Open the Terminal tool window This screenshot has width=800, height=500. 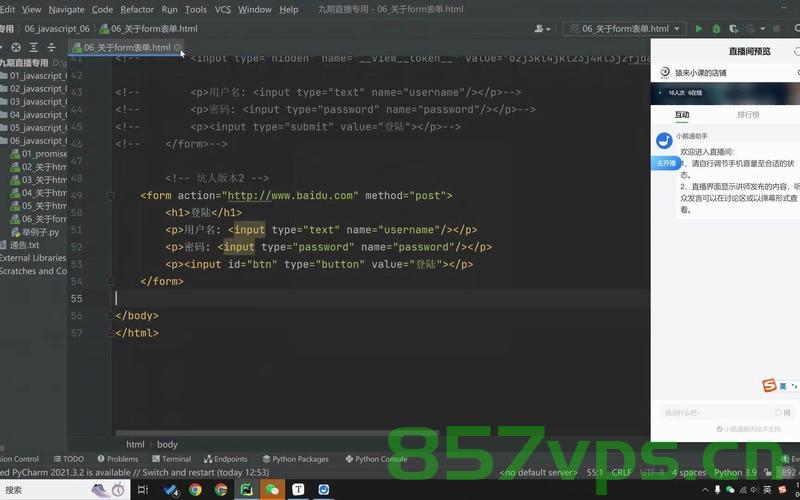tap(171, 459)
